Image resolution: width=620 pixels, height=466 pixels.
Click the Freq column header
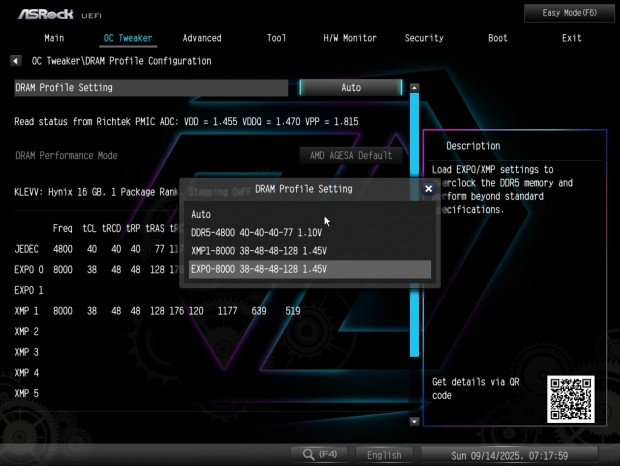(62, 228)
